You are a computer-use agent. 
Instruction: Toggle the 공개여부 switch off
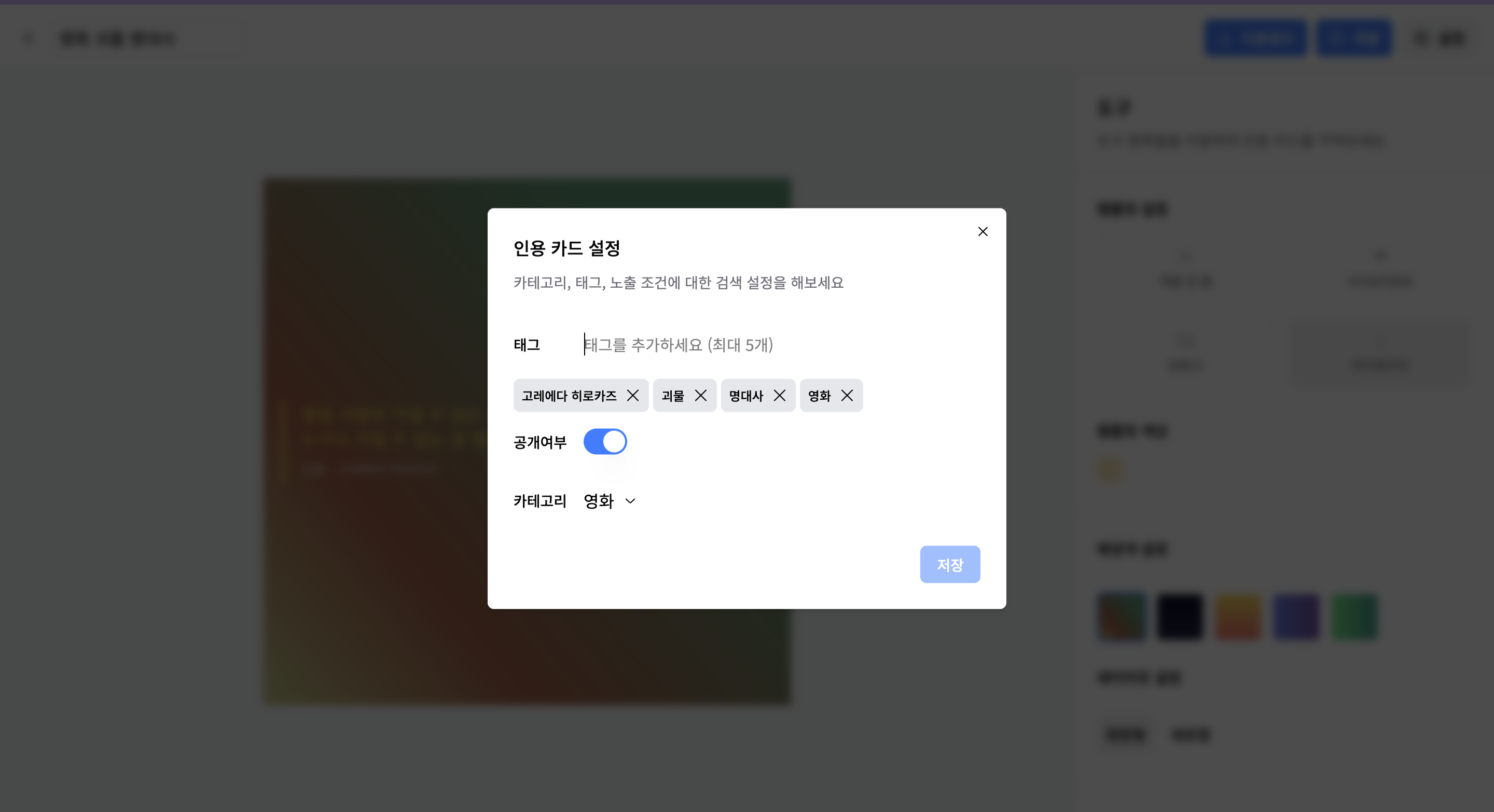coord(605,442)
